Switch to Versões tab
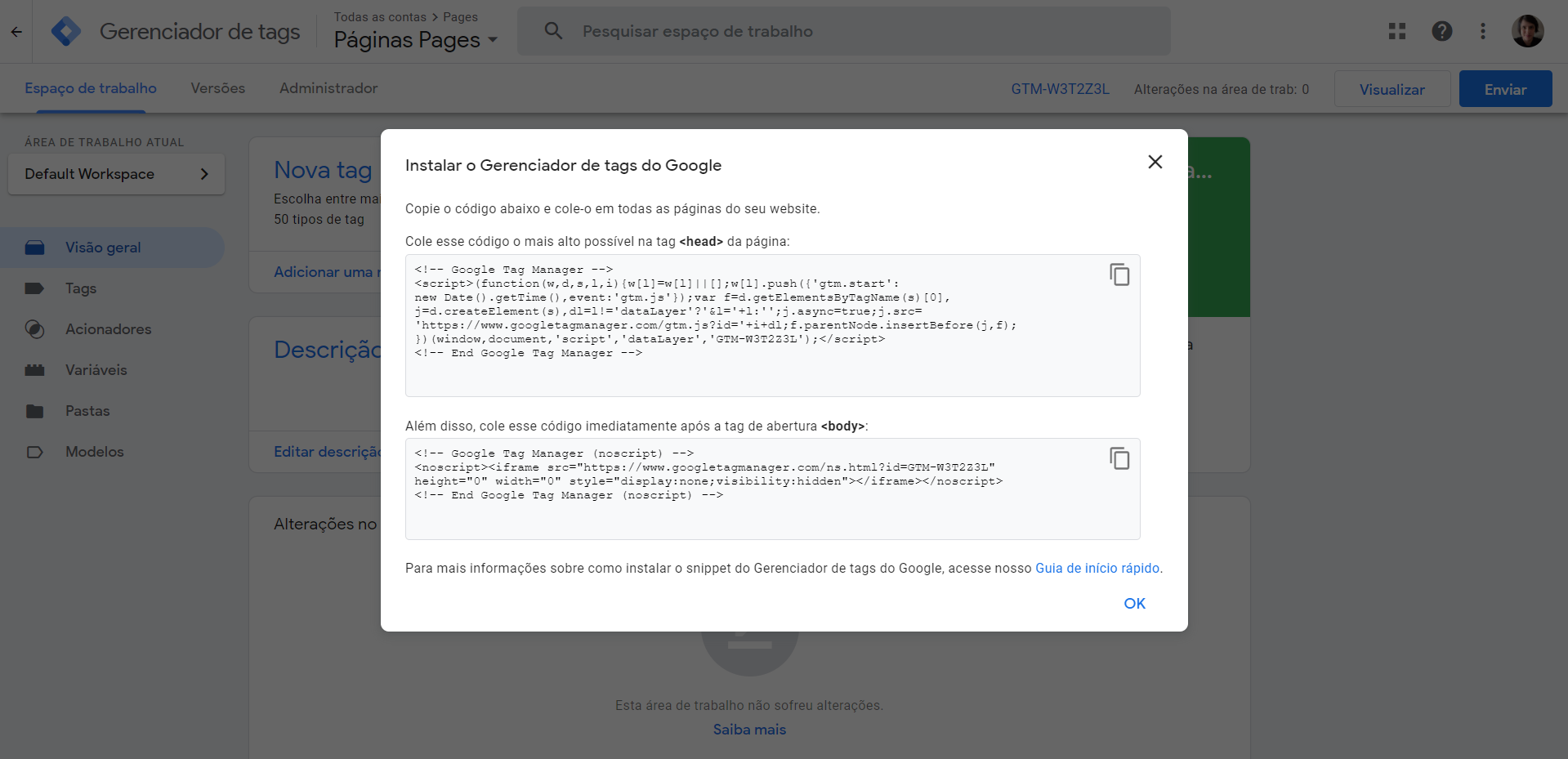This screenshot has width=1568, height=759. tap(218, 88)
